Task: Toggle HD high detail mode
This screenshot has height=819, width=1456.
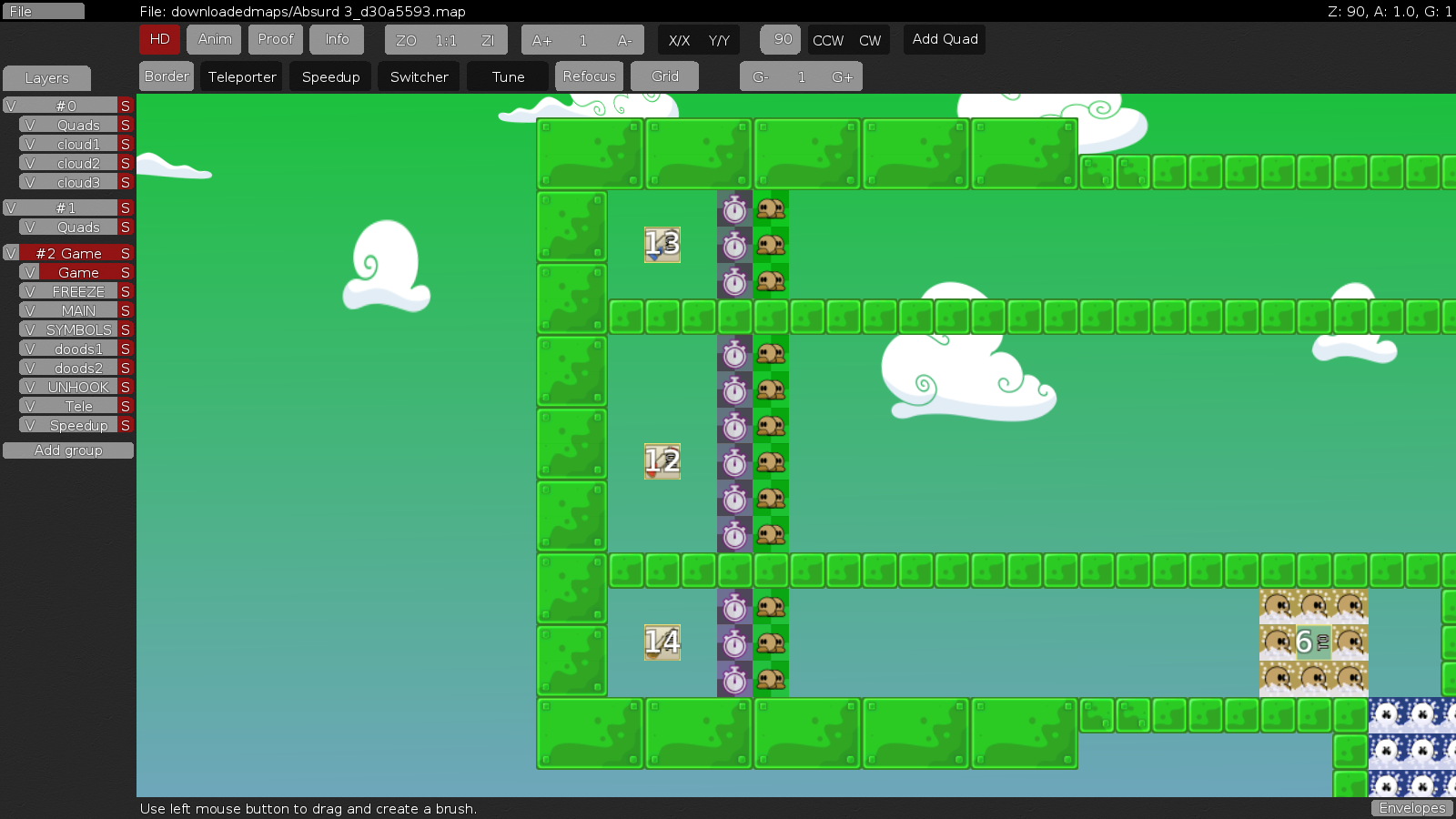Action: point(159,39)
